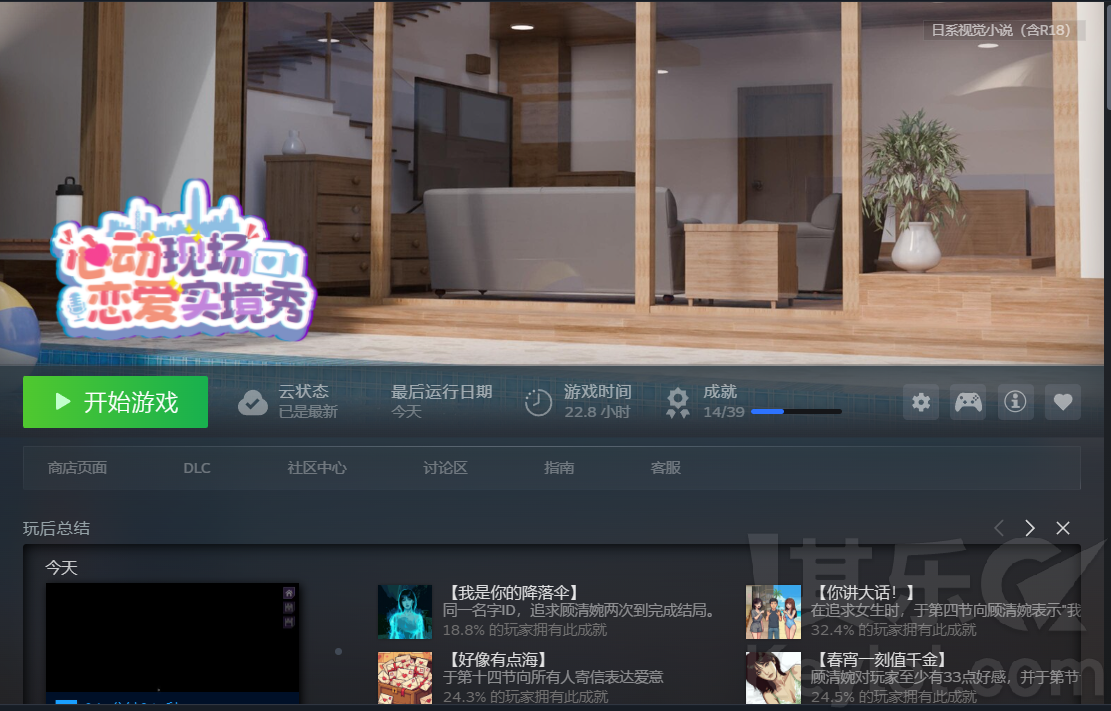
Task: Open the 讨论区 link
Action: (445, 468)
